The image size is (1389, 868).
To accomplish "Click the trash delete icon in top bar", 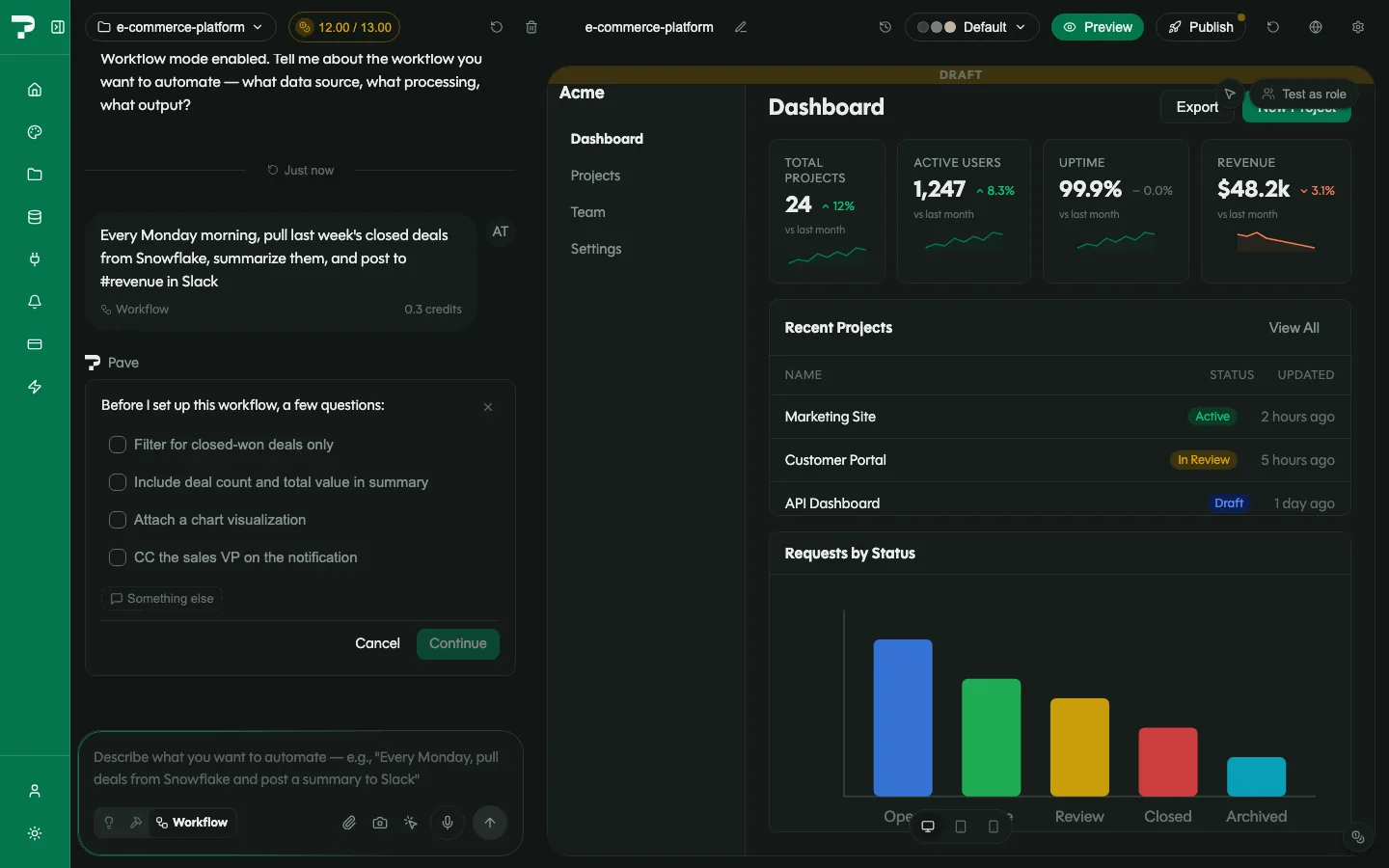I will (x=531, y=27).
